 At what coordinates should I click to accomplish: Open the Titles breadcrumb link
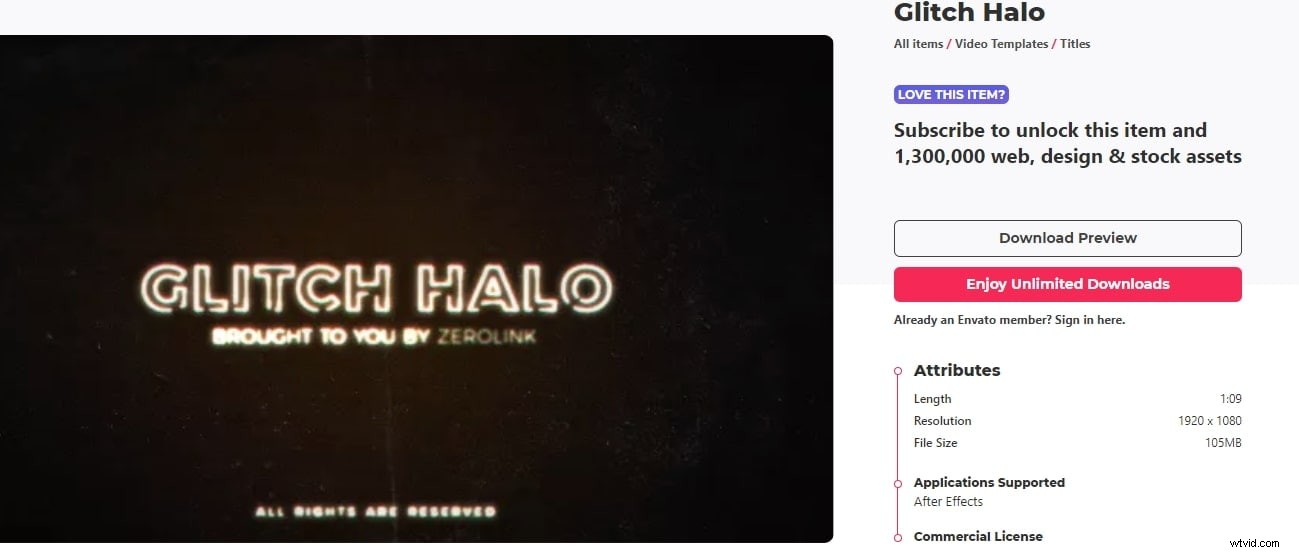(x=1075, y=44)
